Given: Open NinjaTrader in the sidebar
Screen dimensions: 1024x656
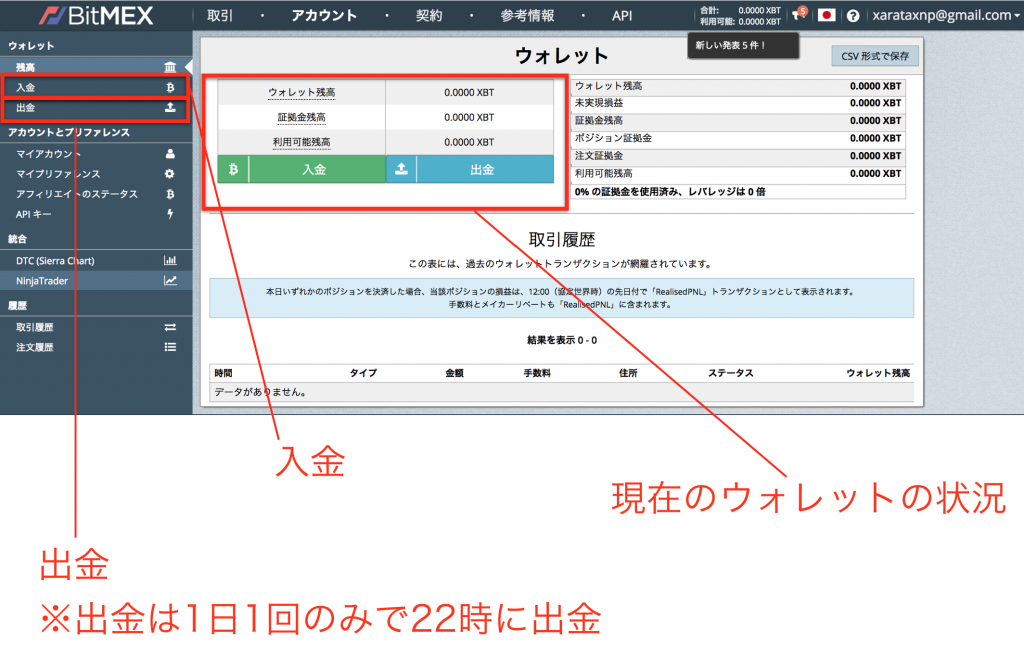Looking at the screenshot, I should click(x=42, y=281).
